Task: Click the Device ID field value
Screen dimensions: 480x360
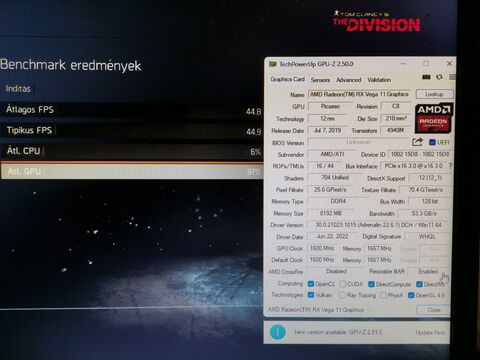Action: pos(420,154)
